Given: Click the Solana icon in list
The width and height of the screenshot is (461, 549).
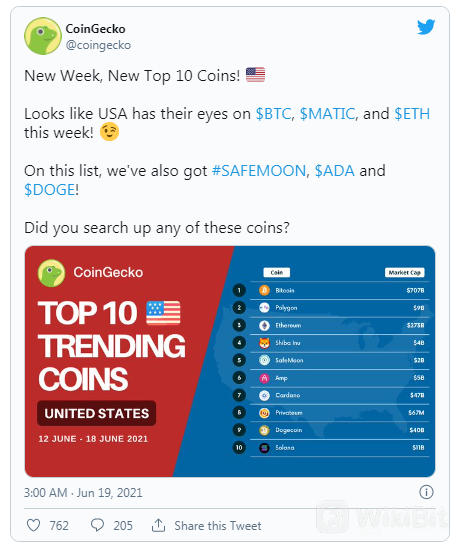Looking at the screenshot, I should 264,447.
